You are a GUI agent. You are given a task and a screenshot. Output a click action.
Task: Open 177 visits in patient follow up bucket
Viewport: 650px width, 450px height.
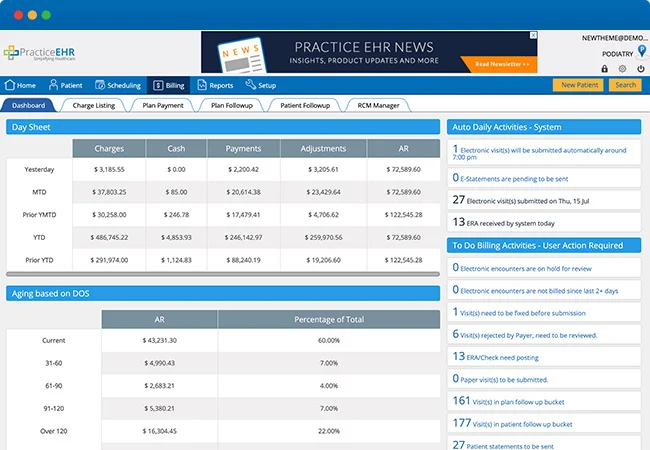[544, 423]
